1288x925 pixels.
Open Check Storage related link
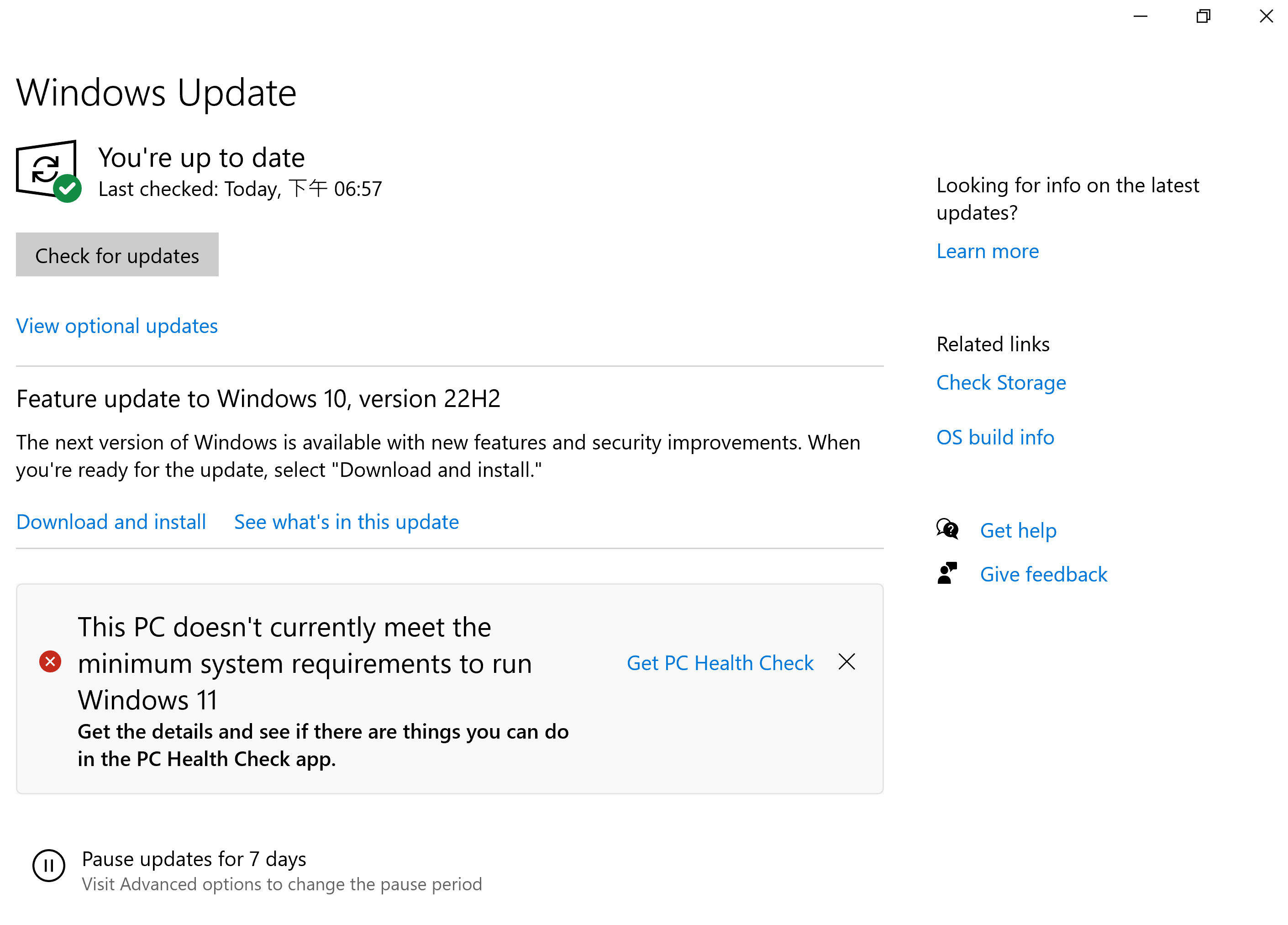1001,382
